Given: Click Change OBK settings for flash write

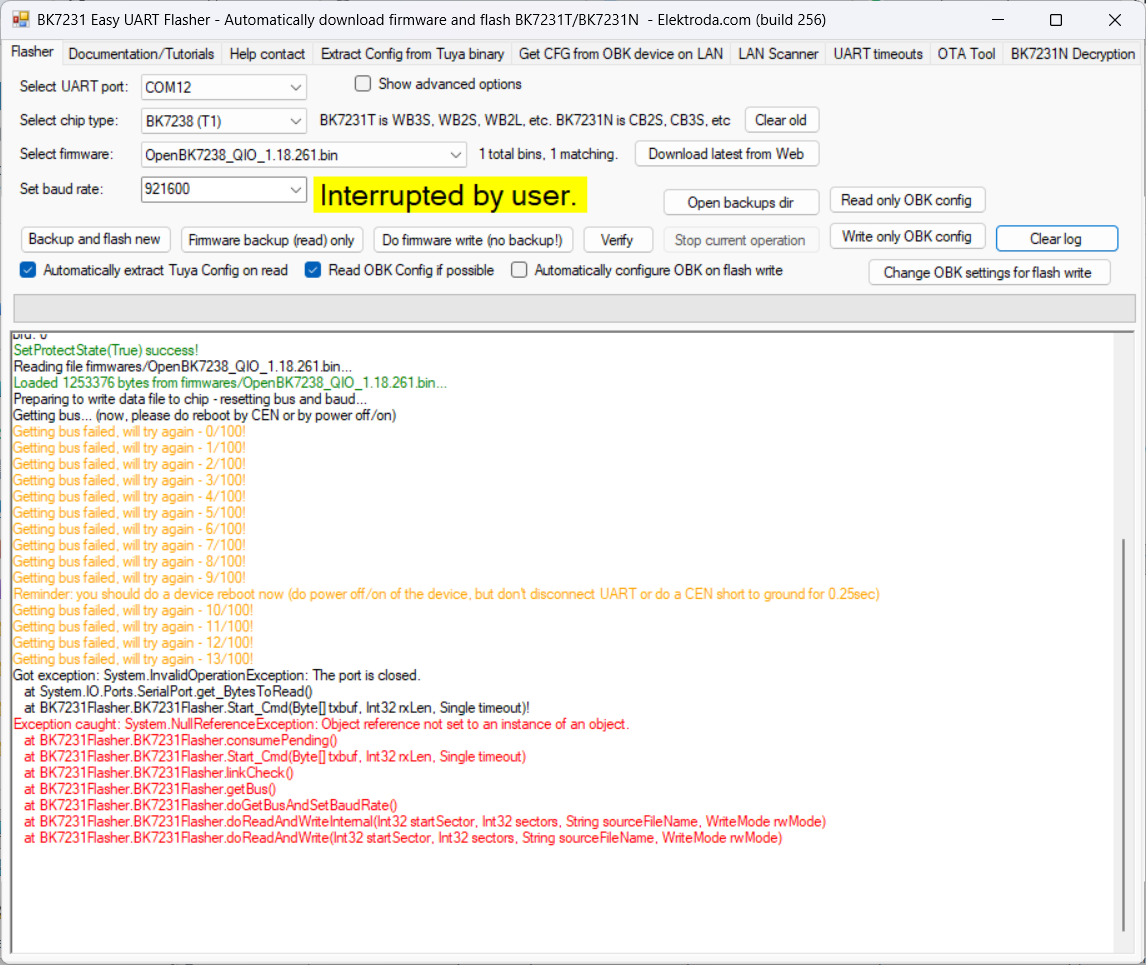Looking at the screenshot, I should pos(988,272).
